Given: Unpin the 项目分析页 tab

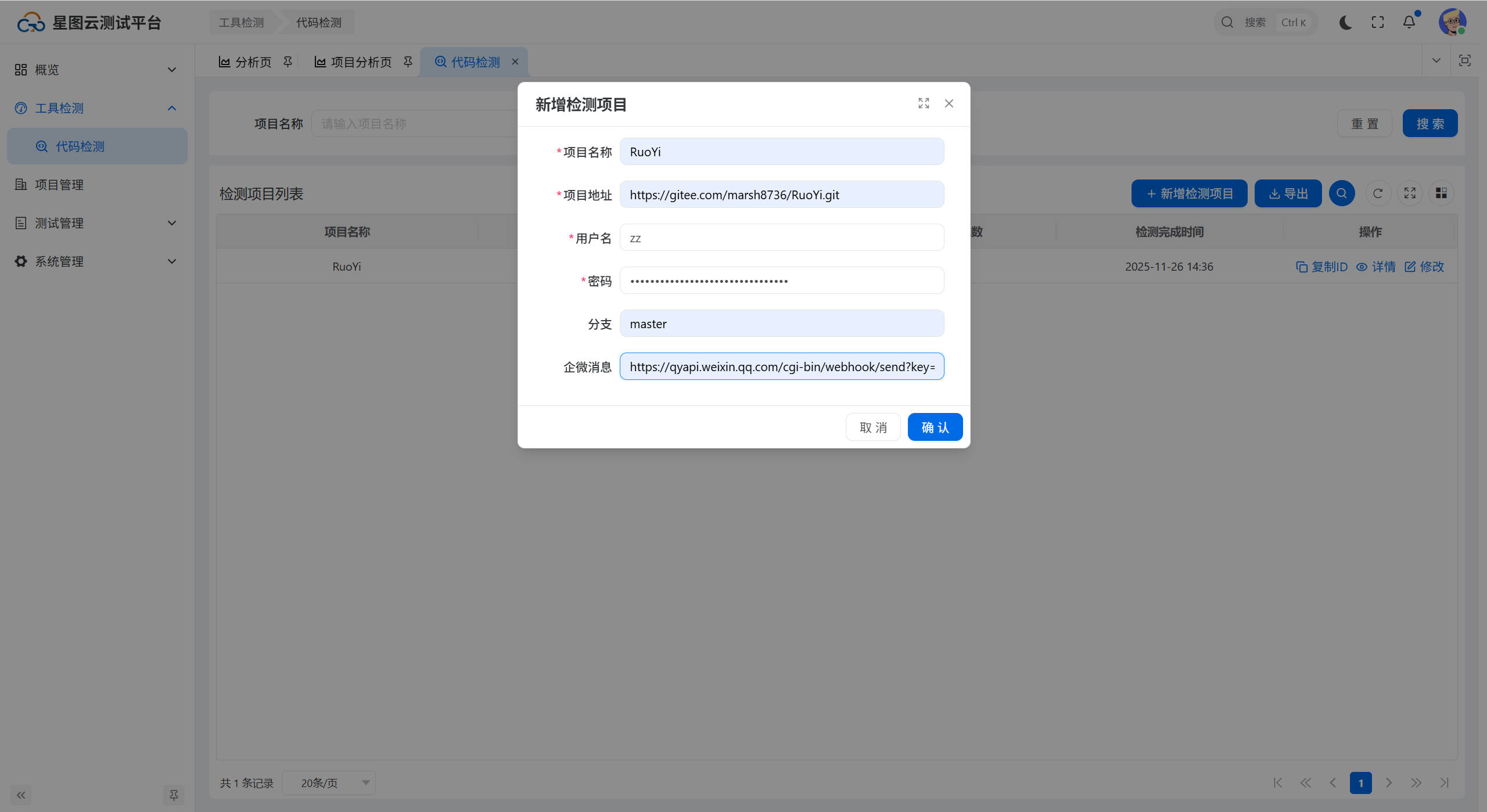Looking at the screenshot, I should pyautogui.click(x=408, y=62).
